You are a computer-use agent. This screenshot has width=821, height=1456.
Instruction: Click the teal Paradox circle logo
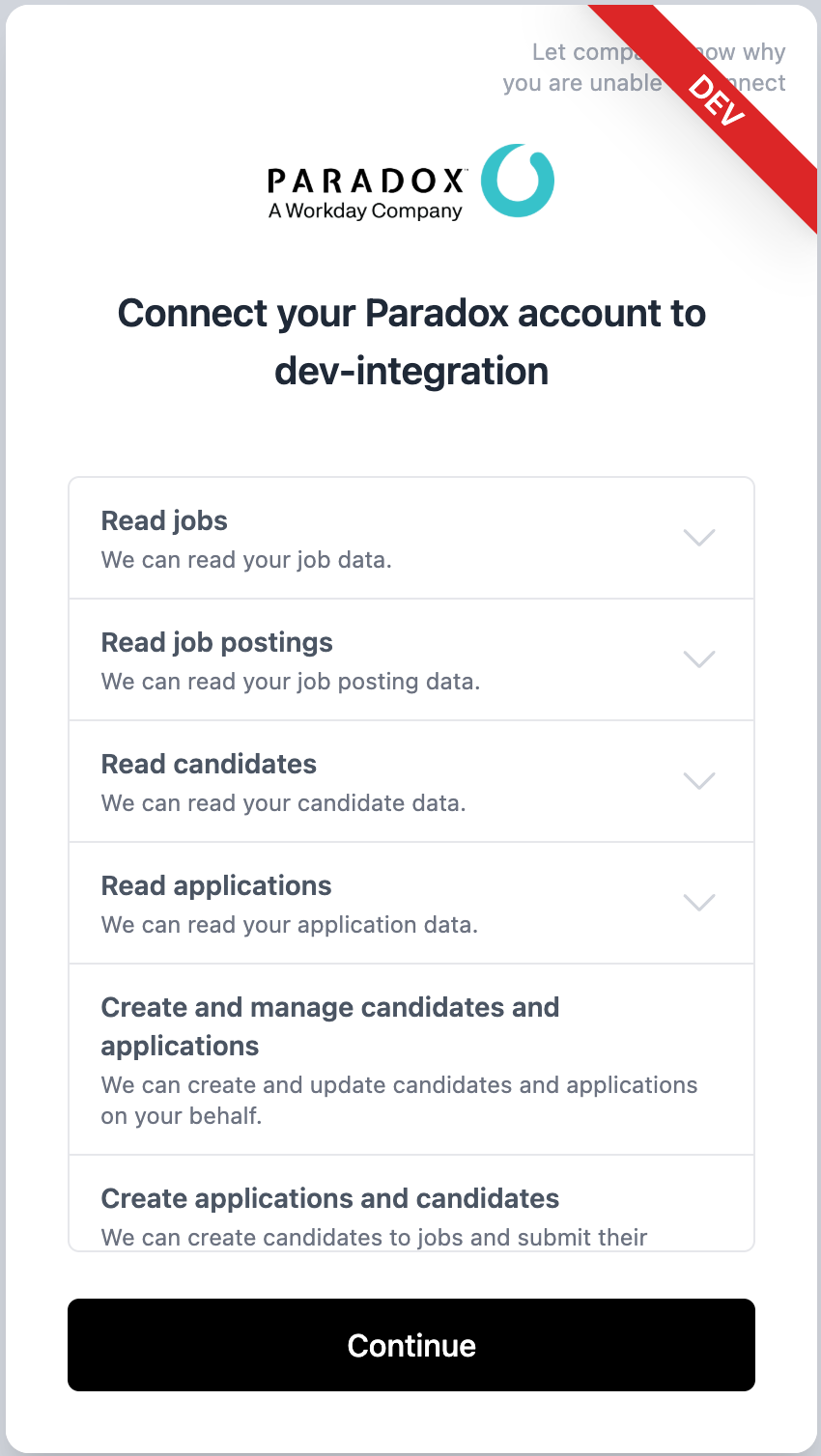[518, 181]
